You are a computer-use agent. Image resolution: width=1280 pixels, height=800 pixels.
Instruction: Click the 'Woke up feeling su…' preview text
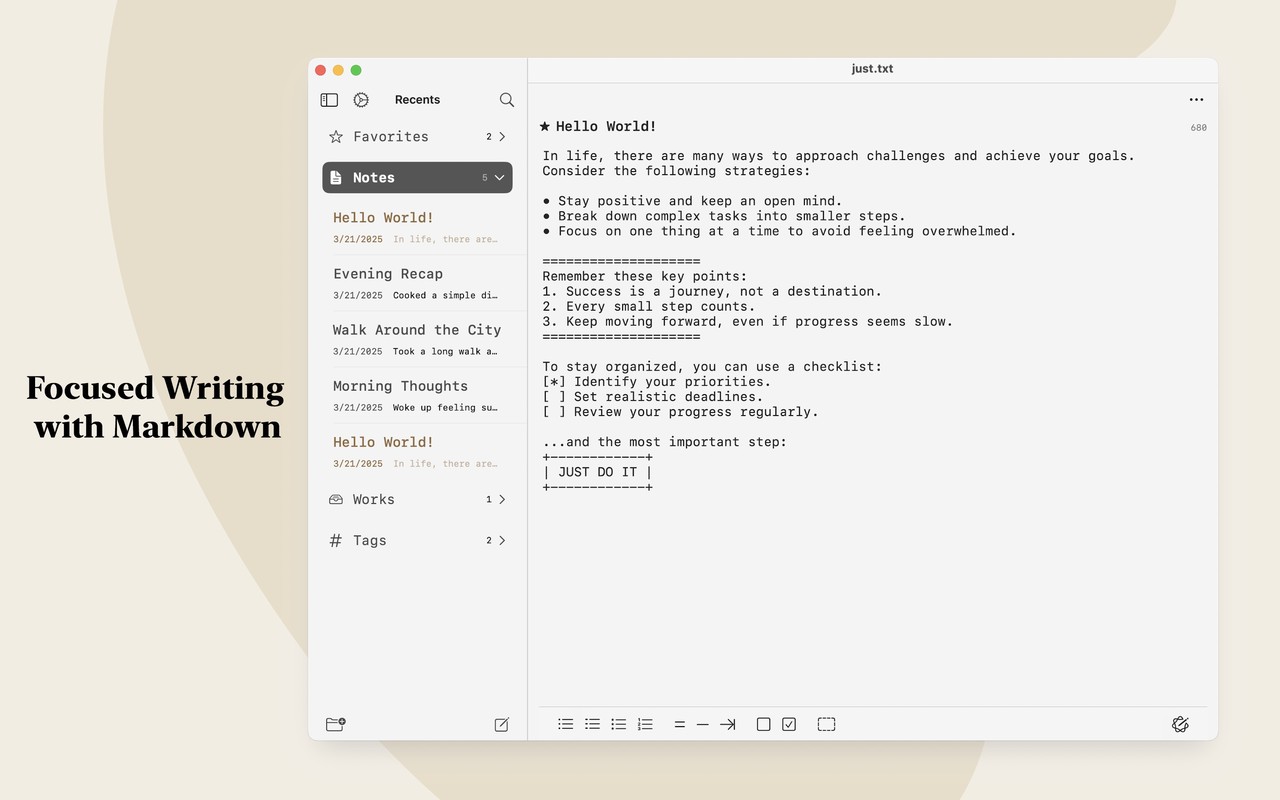pyautogui.click(x=445, y=408)
